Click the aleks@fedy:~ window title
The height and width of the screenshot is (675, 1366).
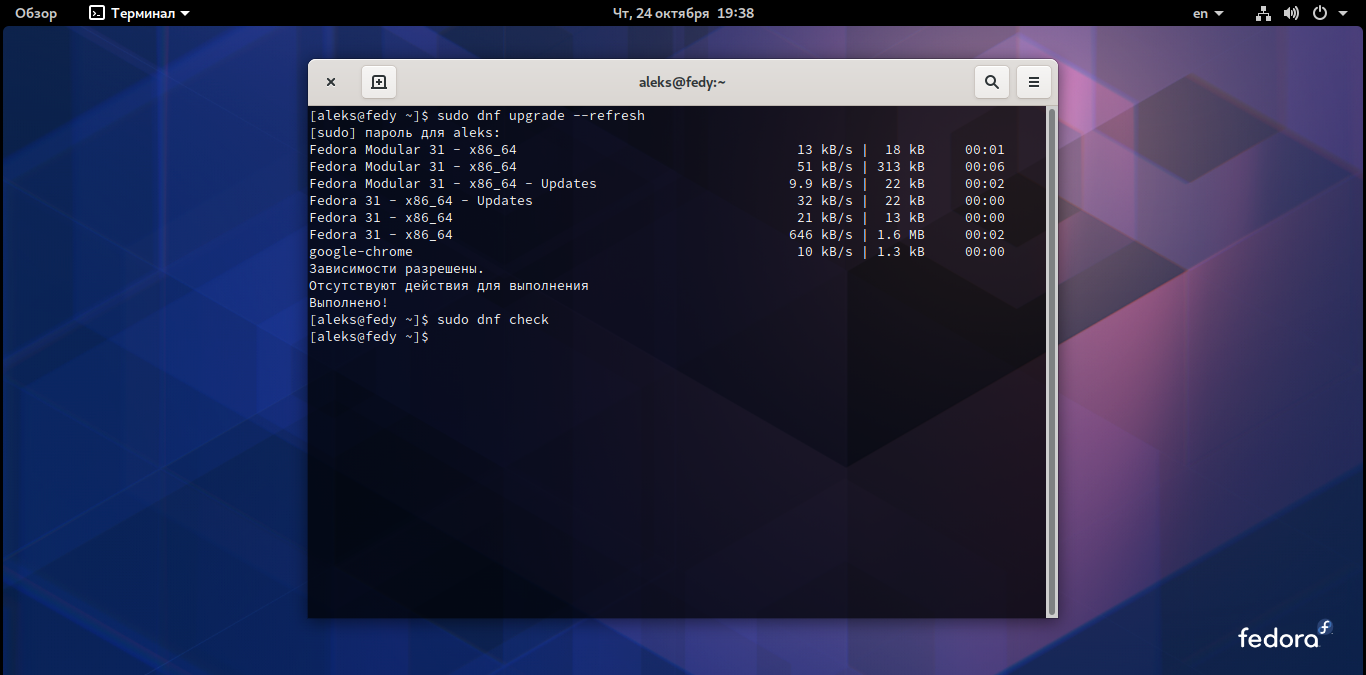[x=683, y=81]
